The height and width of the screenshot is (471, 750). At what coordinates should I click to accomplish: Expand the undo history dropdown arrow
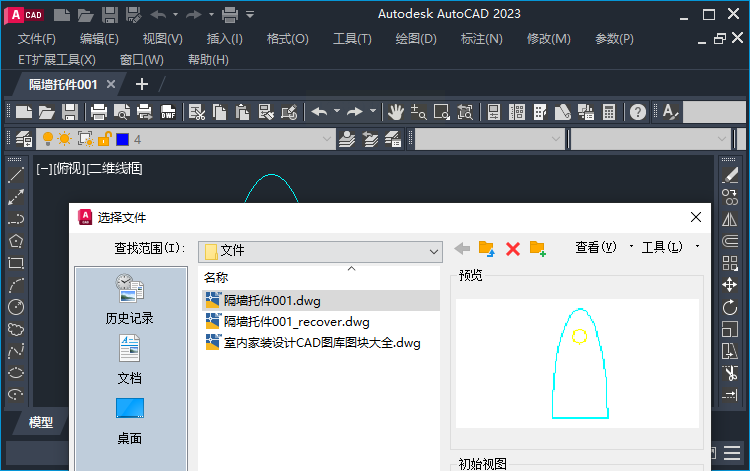pyautogui.click(x=337, y=111)
